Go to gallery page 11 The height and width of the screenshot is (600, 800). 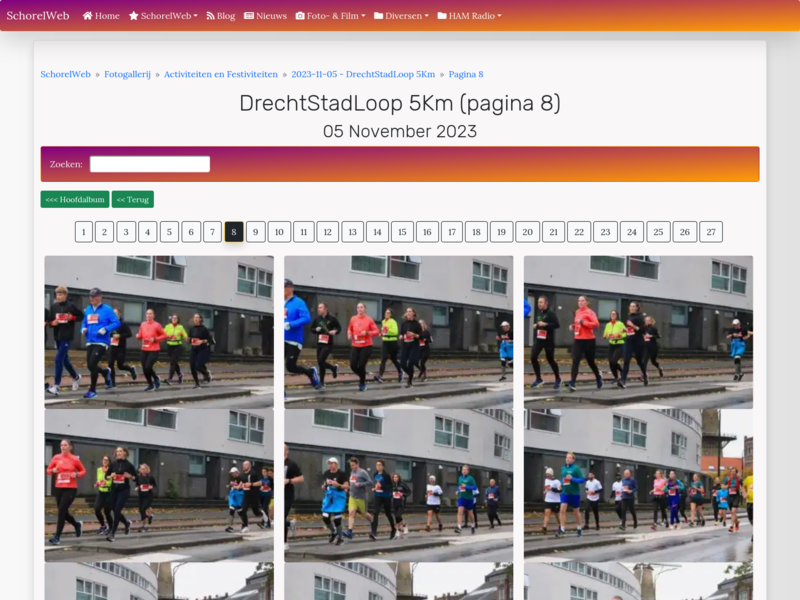tap(304, 232)
